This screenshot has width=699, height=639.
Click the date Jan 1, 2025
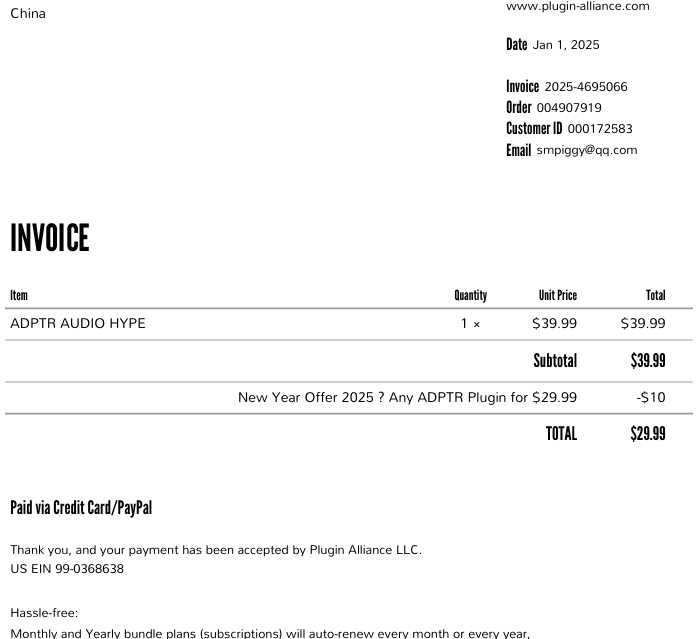point(566,45)
